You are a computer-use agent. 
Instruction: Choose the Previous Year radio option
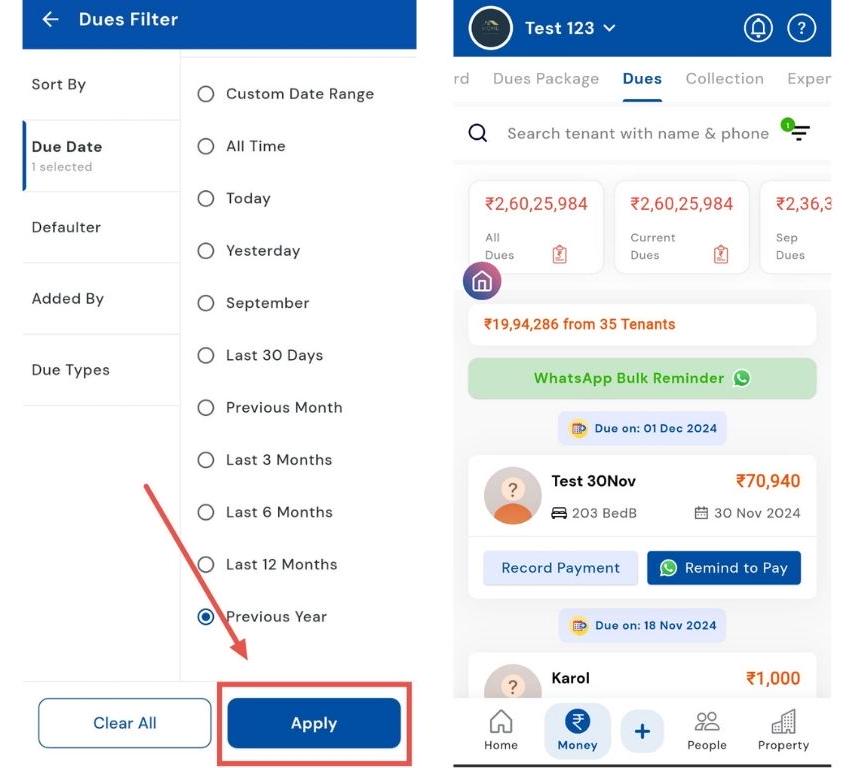(x=206, y=617)
